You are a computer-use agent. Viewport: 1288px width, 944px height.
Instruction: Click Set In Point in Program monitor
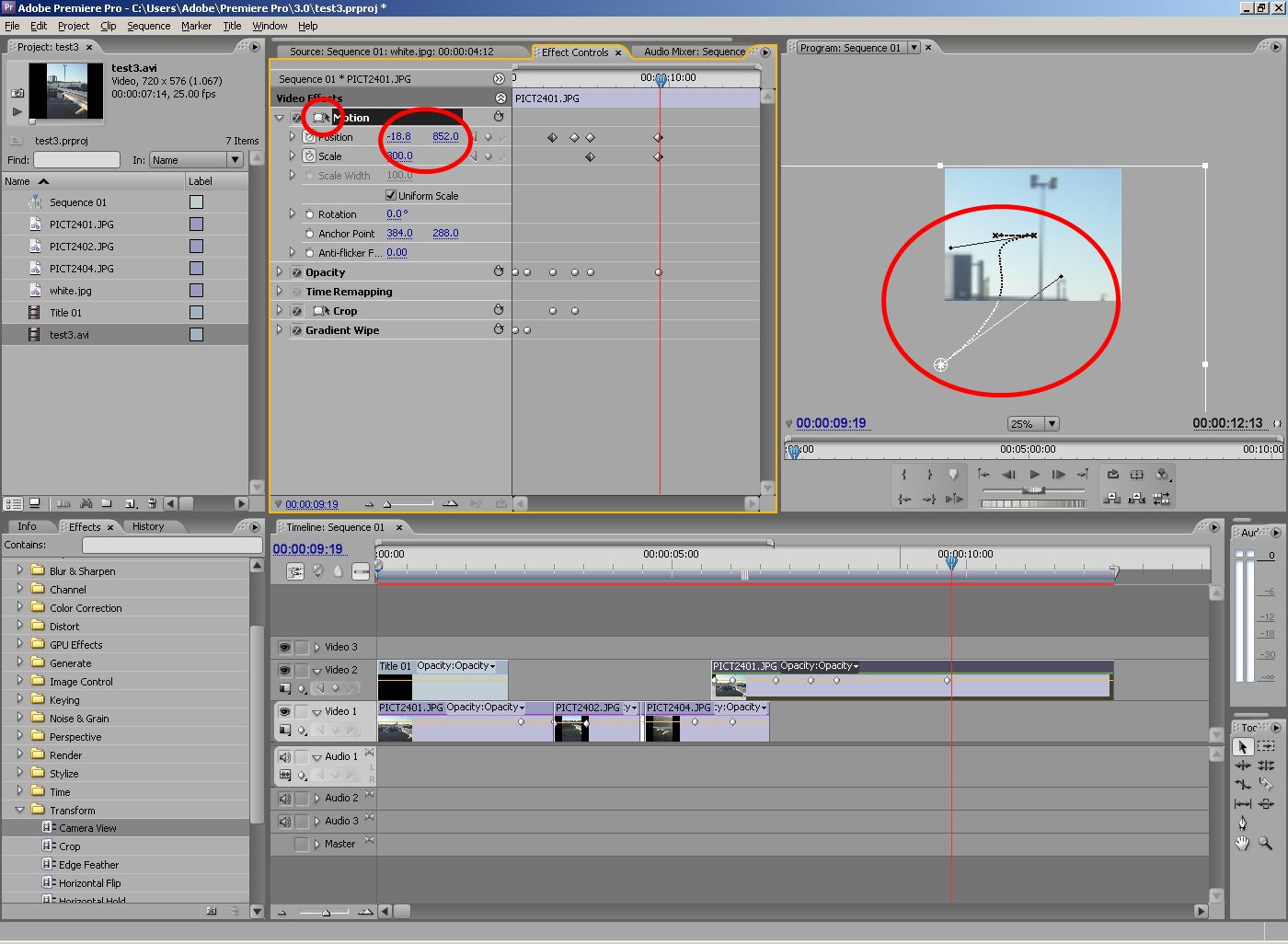pos(904,475)
